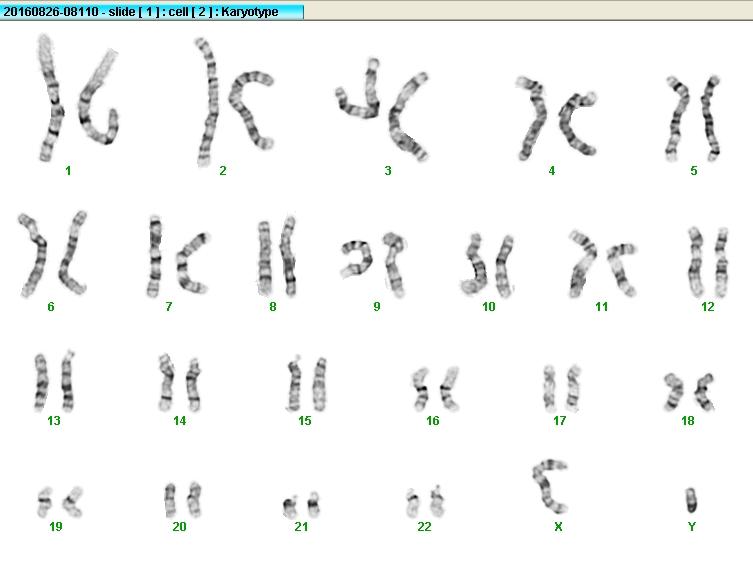Click the green label "12"

[708, 306]
